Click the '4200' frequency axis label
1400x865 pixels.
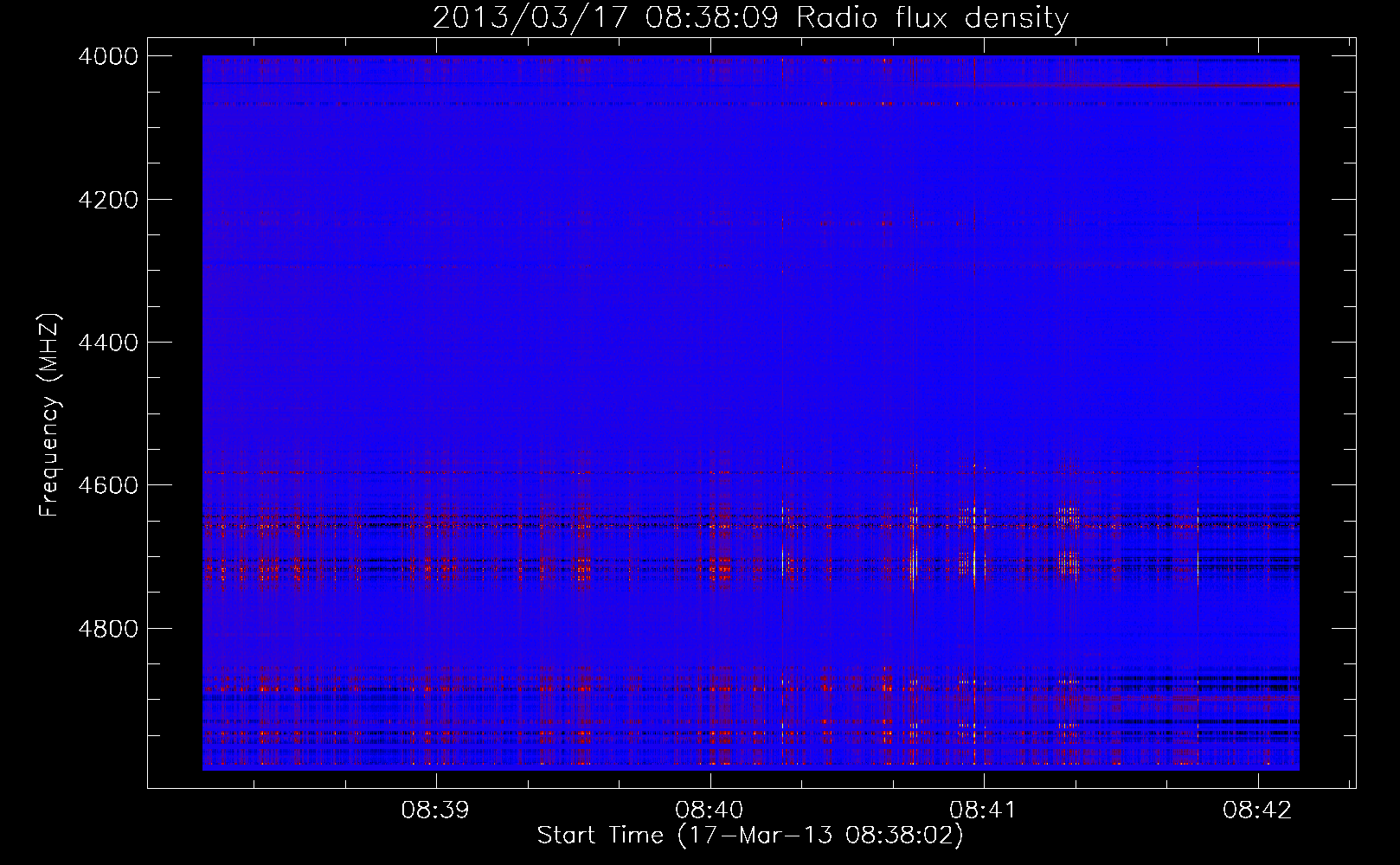click(107, 200)
